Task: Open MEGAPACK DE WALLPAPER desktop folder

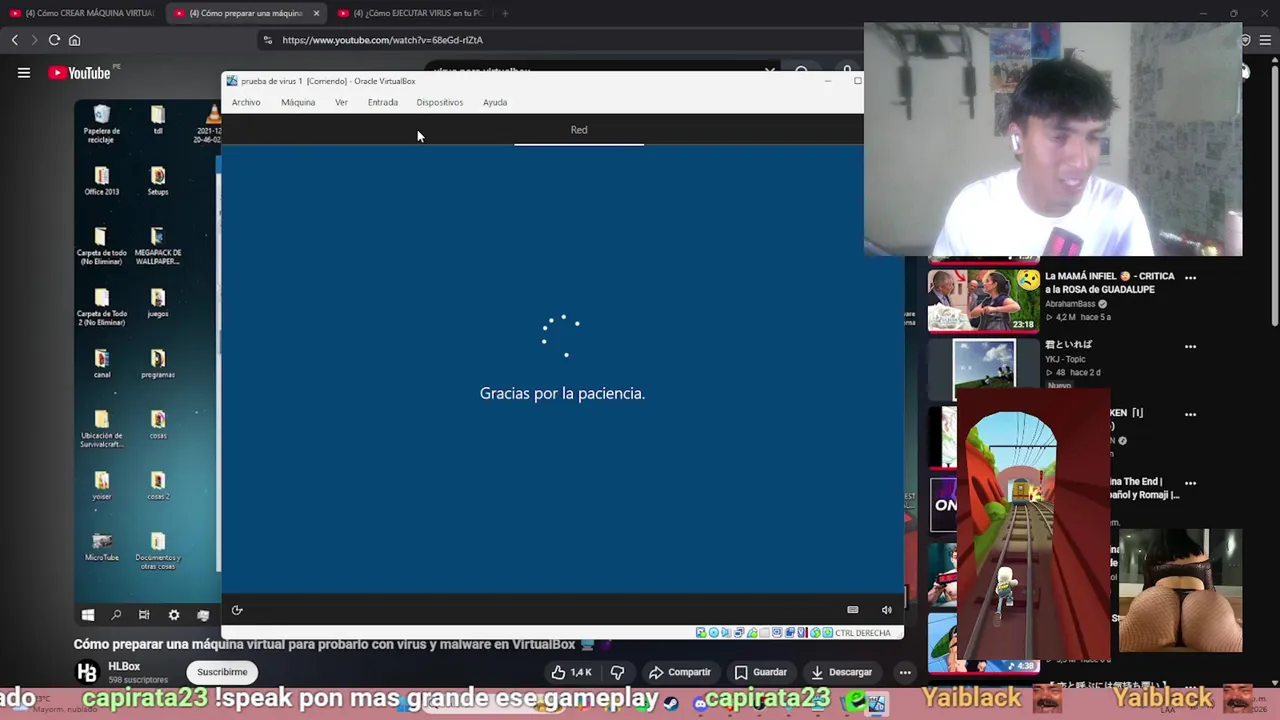Action: (158, 246)
